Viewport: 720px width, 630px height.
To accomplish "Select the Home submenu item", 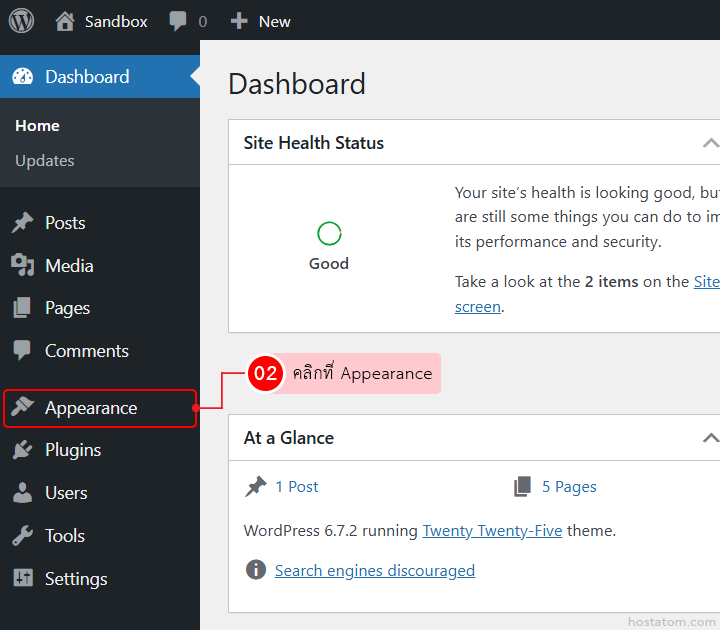I will pos(37,126).
